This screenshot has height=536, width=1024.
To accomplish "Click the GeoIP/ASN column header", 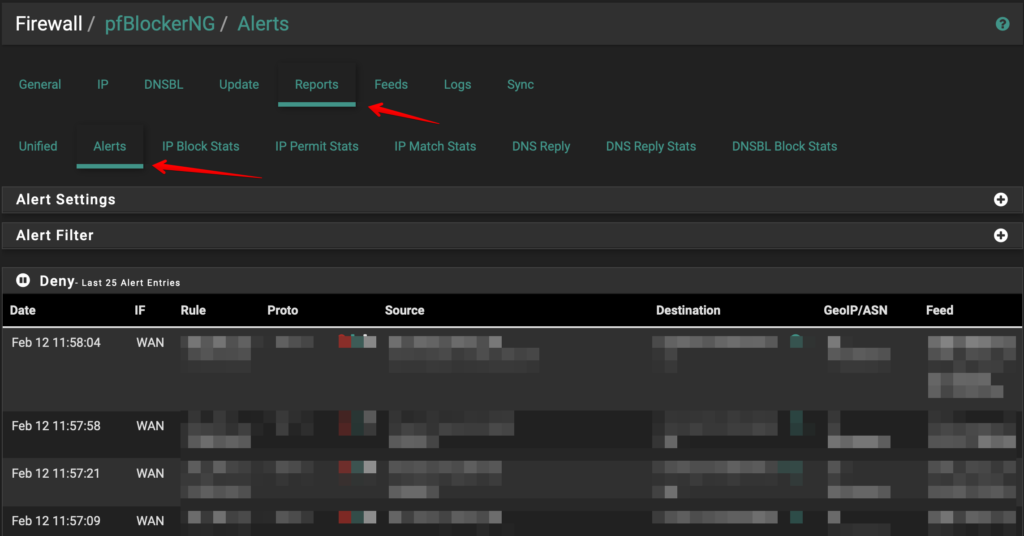I will (855, 311).
